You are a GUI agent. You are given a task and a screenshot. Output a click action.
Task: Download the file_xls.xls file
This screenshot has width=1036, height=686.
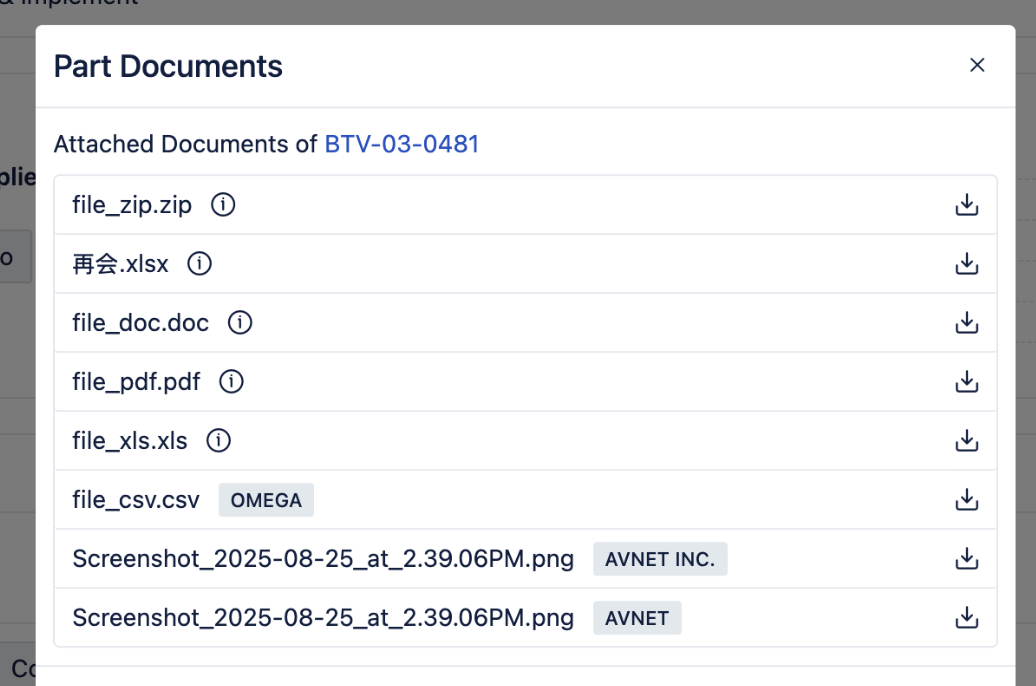(966, 441)
